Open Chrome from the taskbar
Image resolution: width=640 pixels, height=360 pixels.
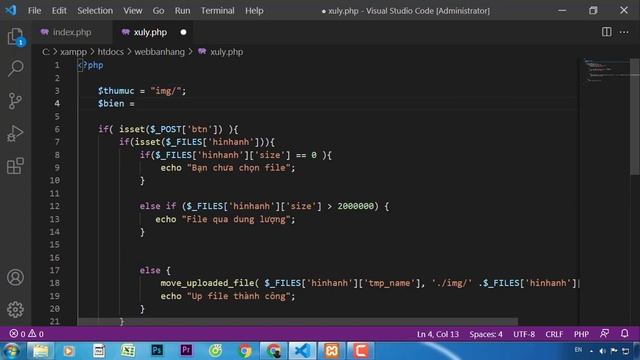coord(244,351)
